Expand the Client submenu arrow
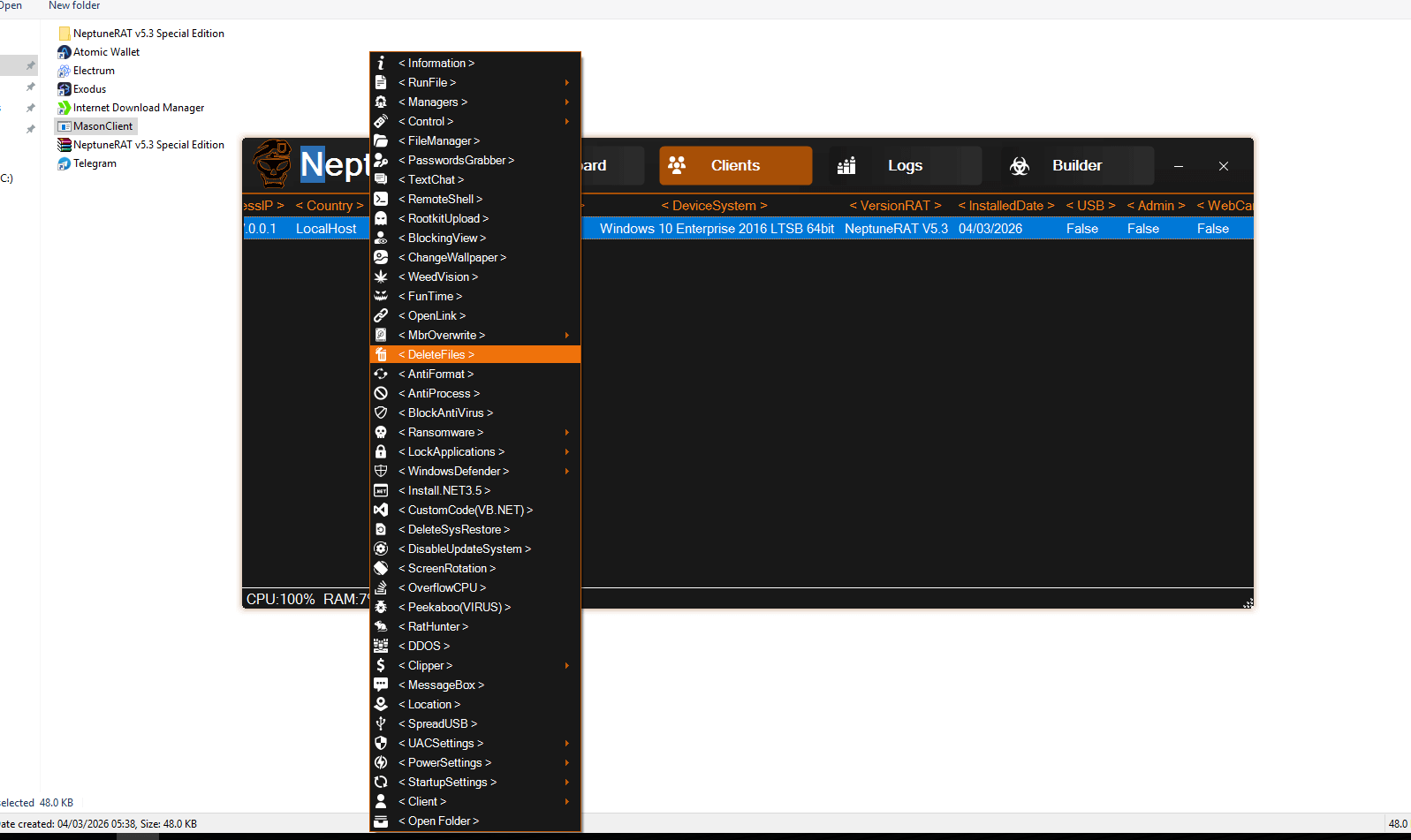Image resolution: width=1411 pixels, height=840 pixels. pos(567,801)
